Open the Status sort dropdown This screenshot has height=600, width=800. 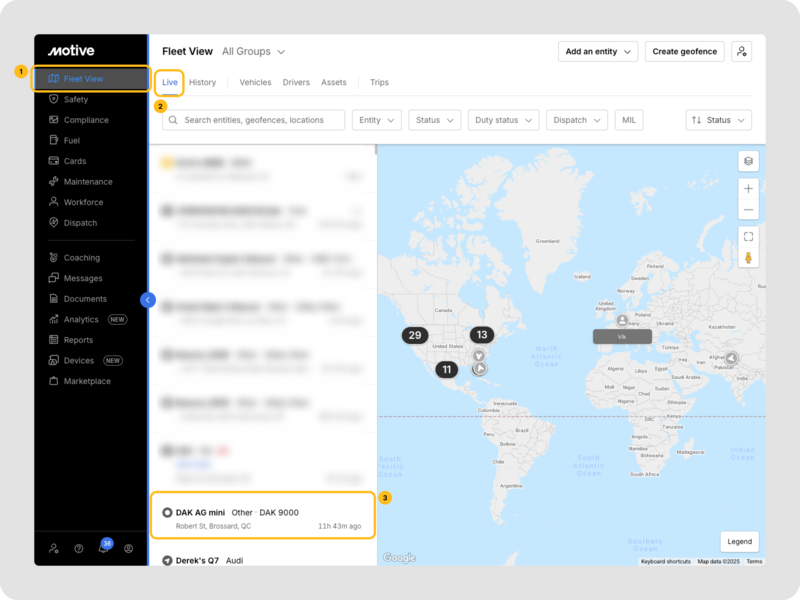tap(718, 120)
